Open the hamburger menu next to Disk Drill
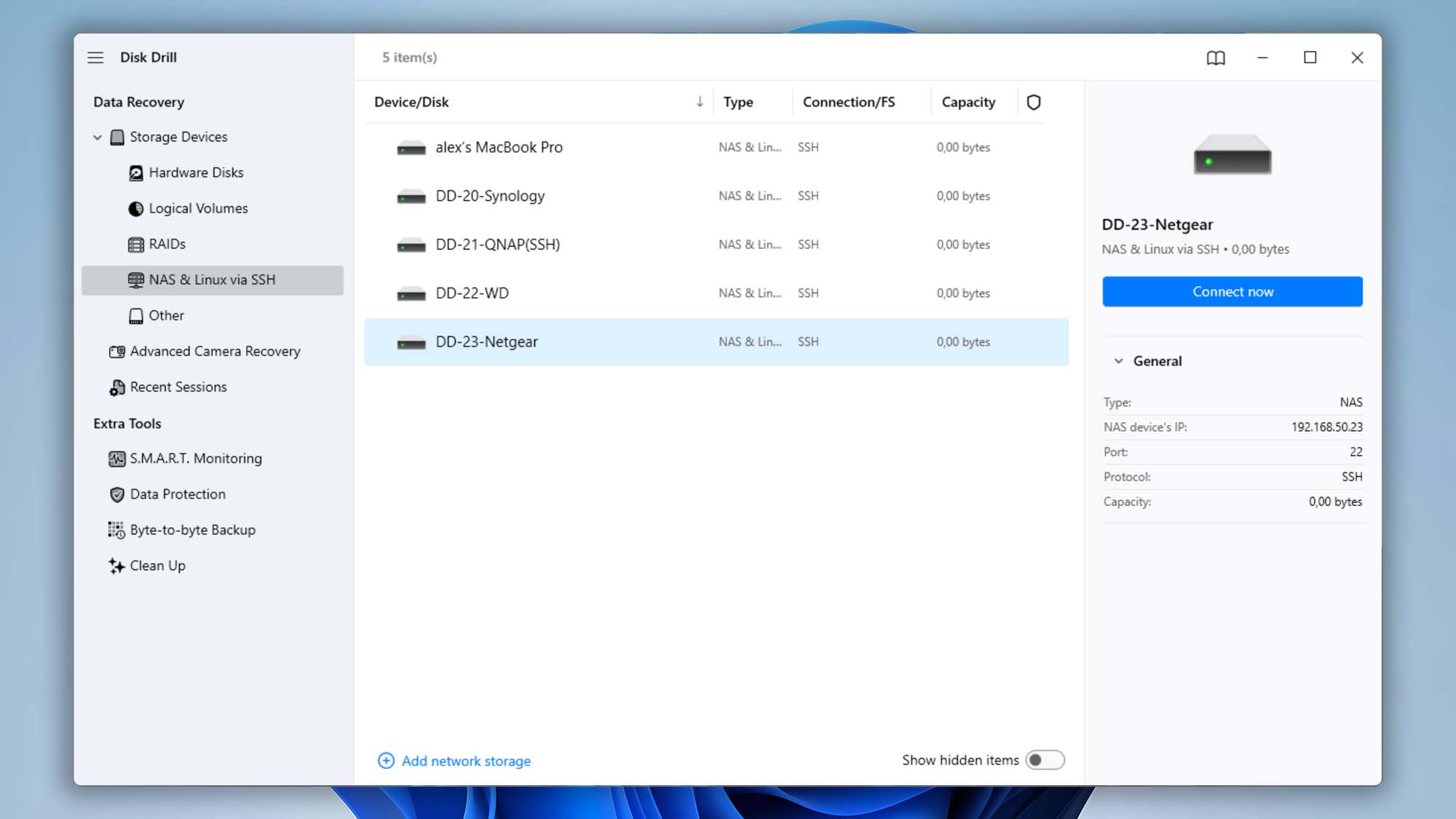This screenshot has height=819, width=1456. (95, 58)
